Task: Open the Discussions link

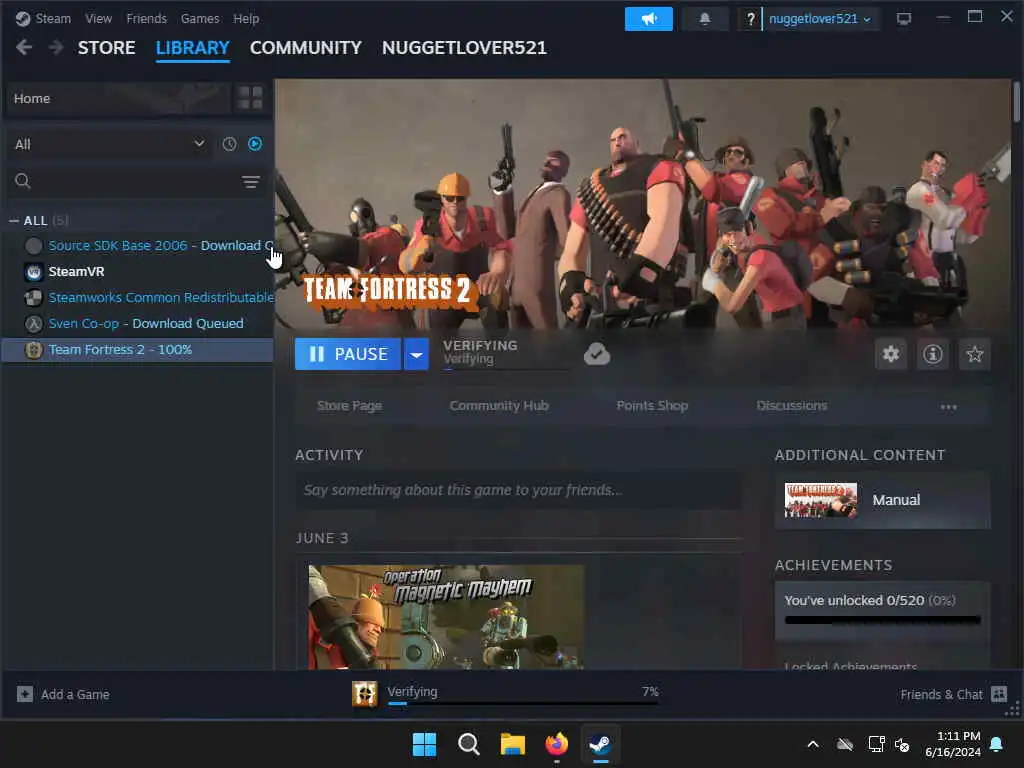Action: pyautogui.click(x=792, y=406)
